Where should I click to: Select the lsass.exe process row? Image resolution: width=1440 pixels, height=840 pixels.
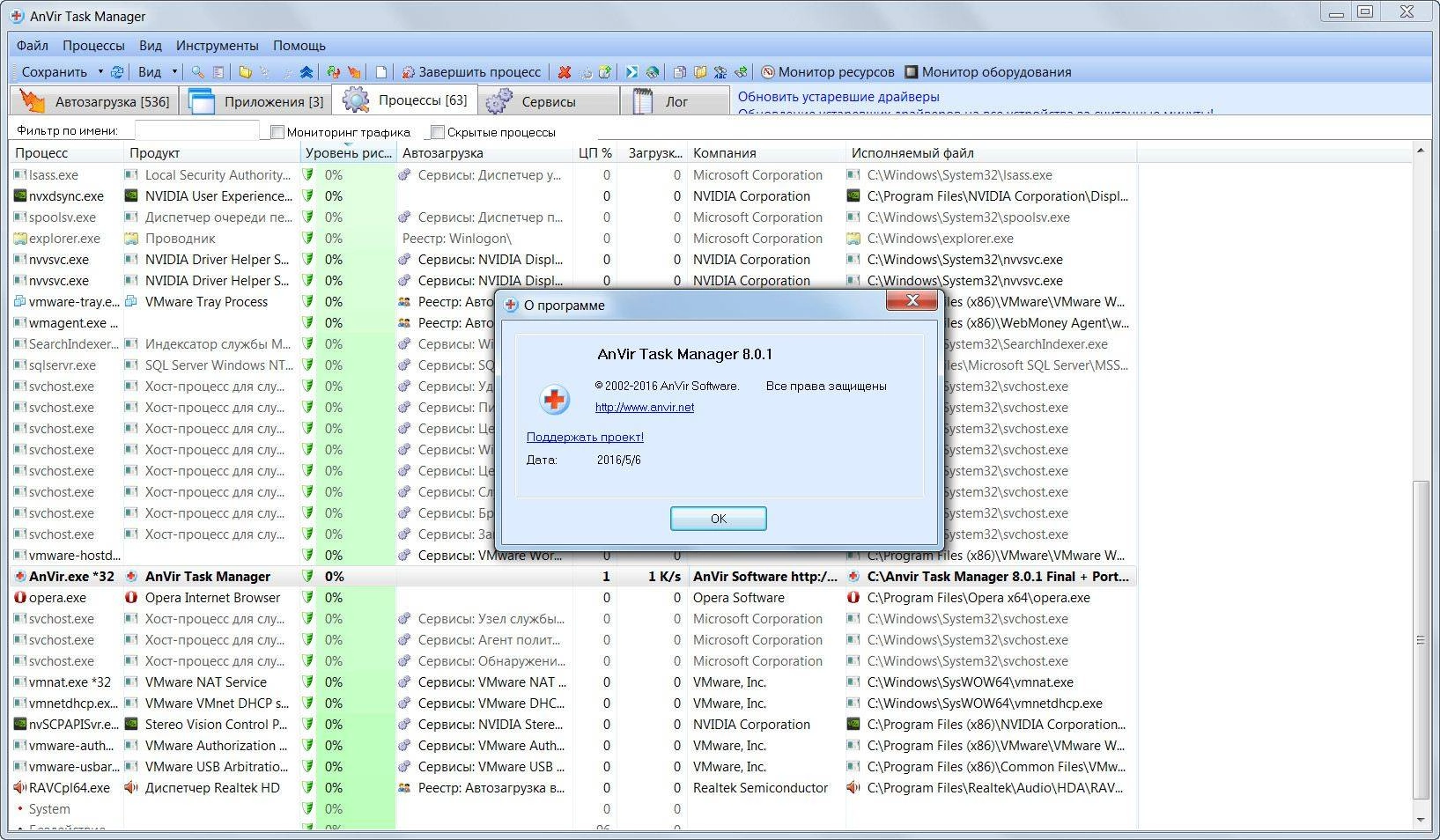pyautogui.click(x=572, y=175)
